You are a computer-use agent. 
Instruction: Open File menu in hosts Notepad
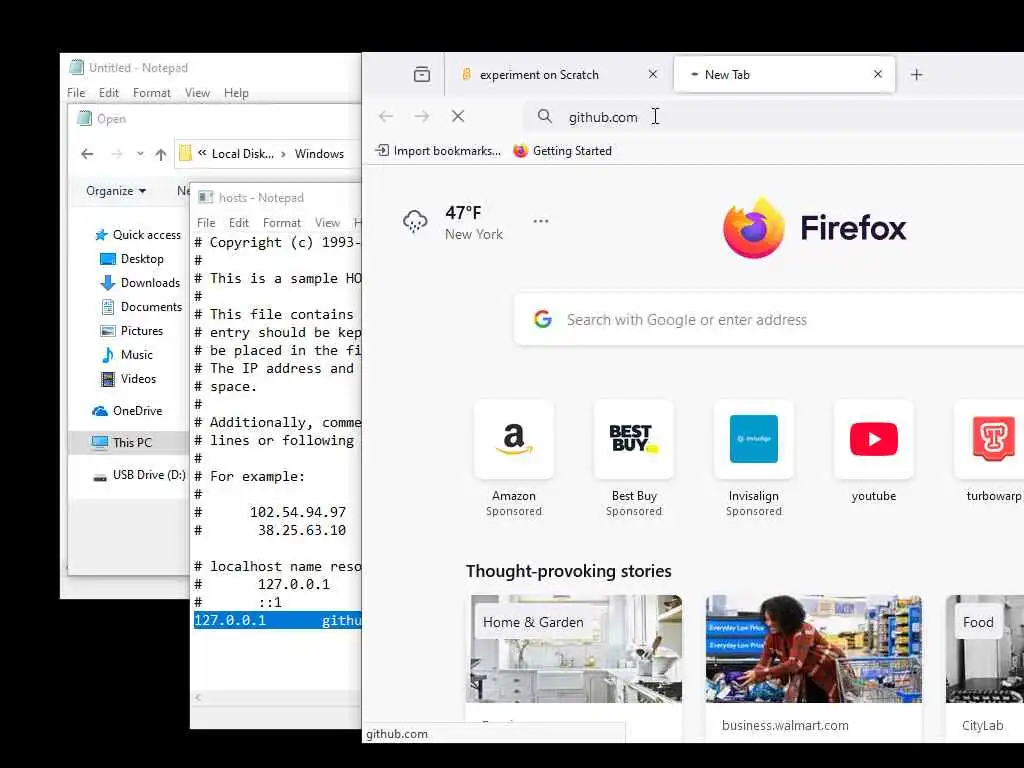(x=206, y=223)
